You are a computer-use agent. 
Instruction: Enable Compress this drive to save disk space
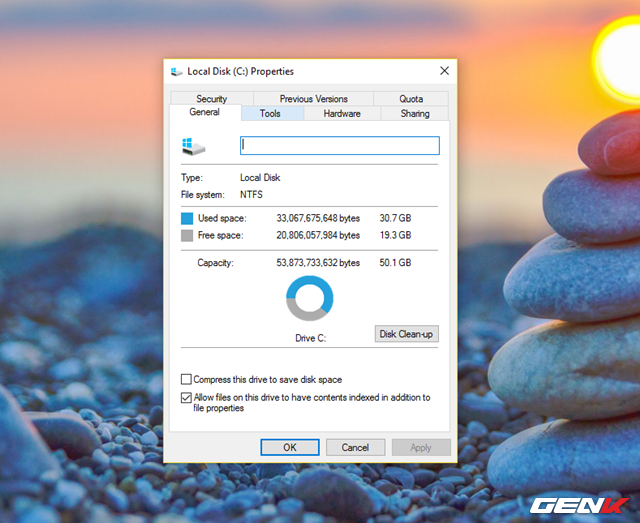coord(186,379)
